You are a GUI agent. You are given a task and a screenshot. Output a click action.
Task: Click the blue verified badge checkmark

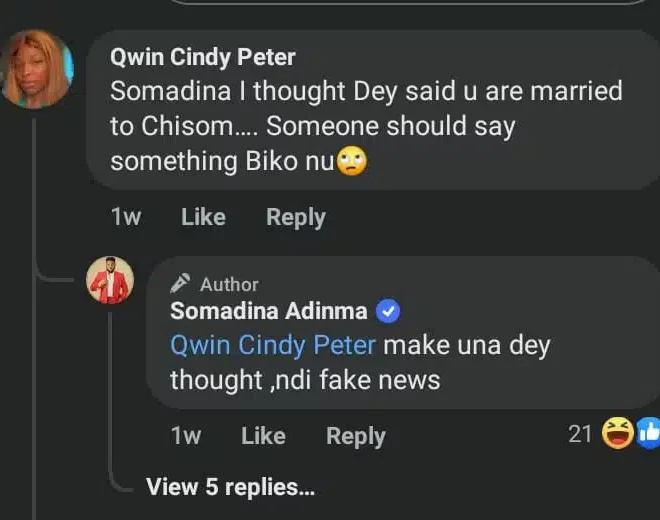click(388, 312)
